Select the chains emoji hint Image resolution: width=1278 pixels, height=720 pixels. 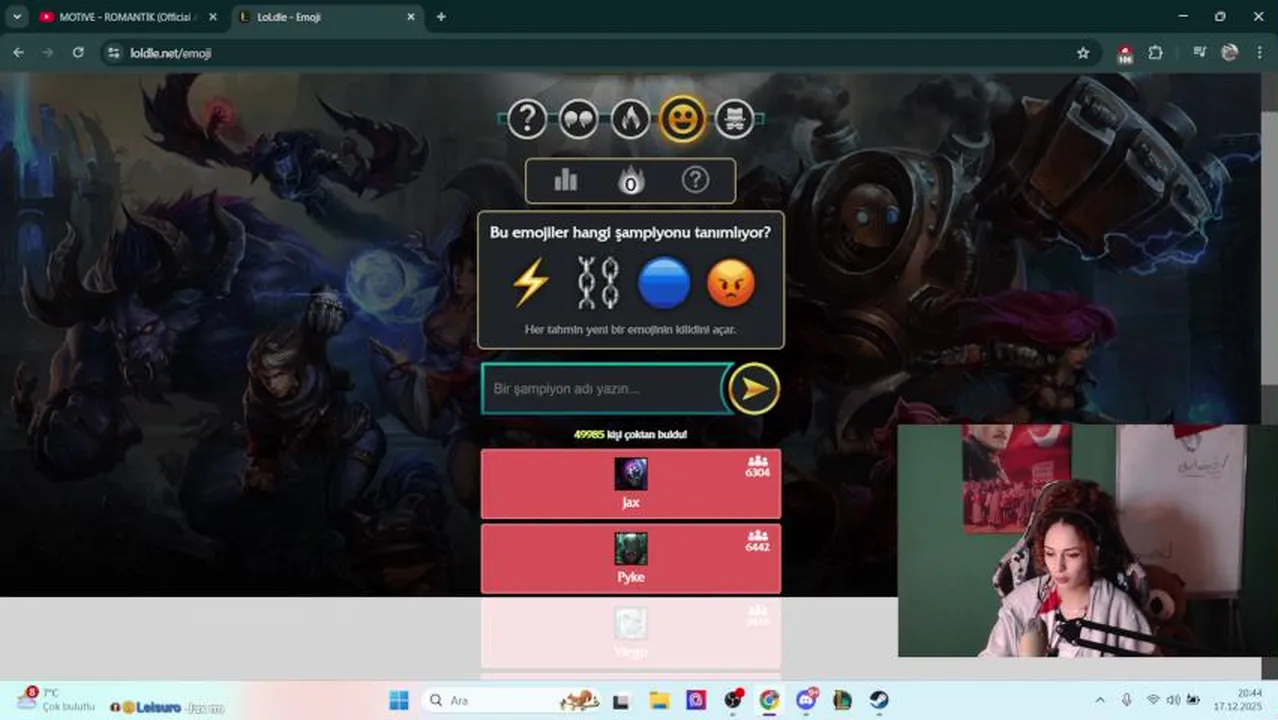598,283
